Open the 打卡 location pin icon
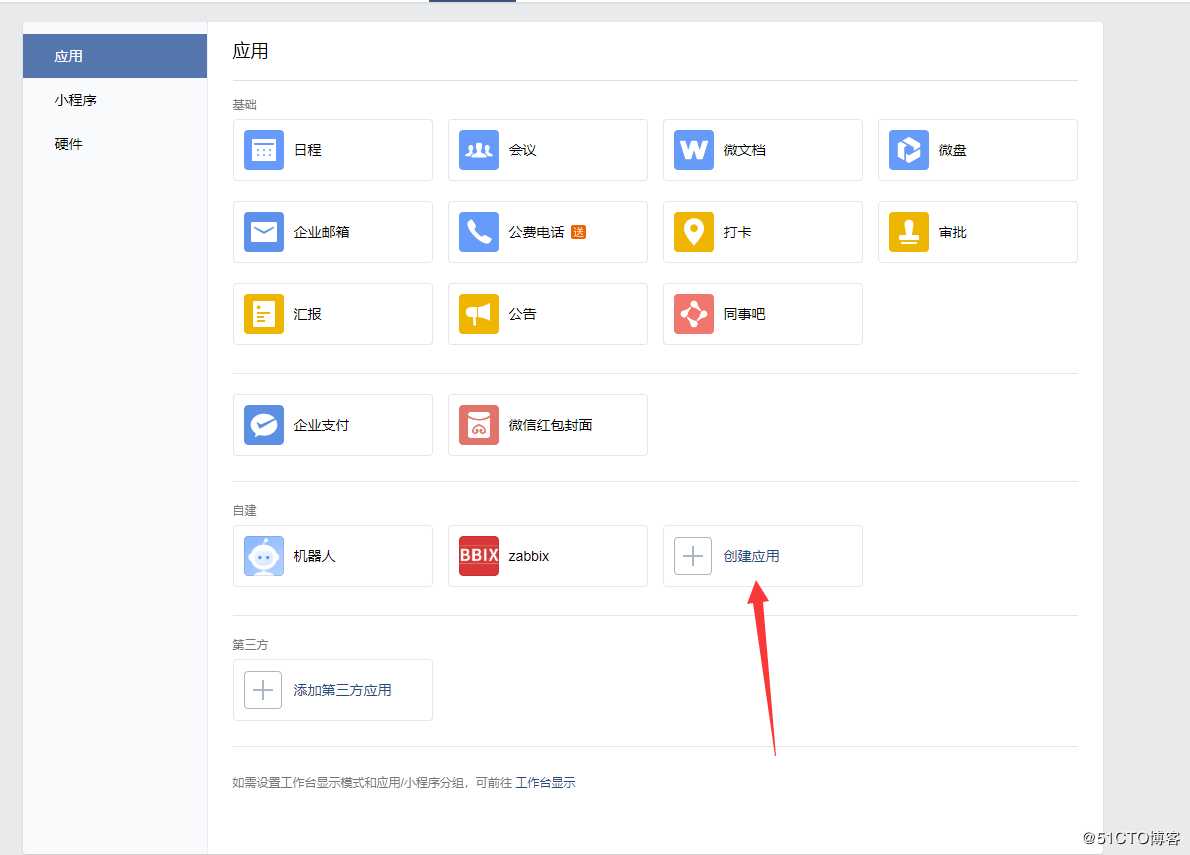1190x855 pixels. pos(693,231)
